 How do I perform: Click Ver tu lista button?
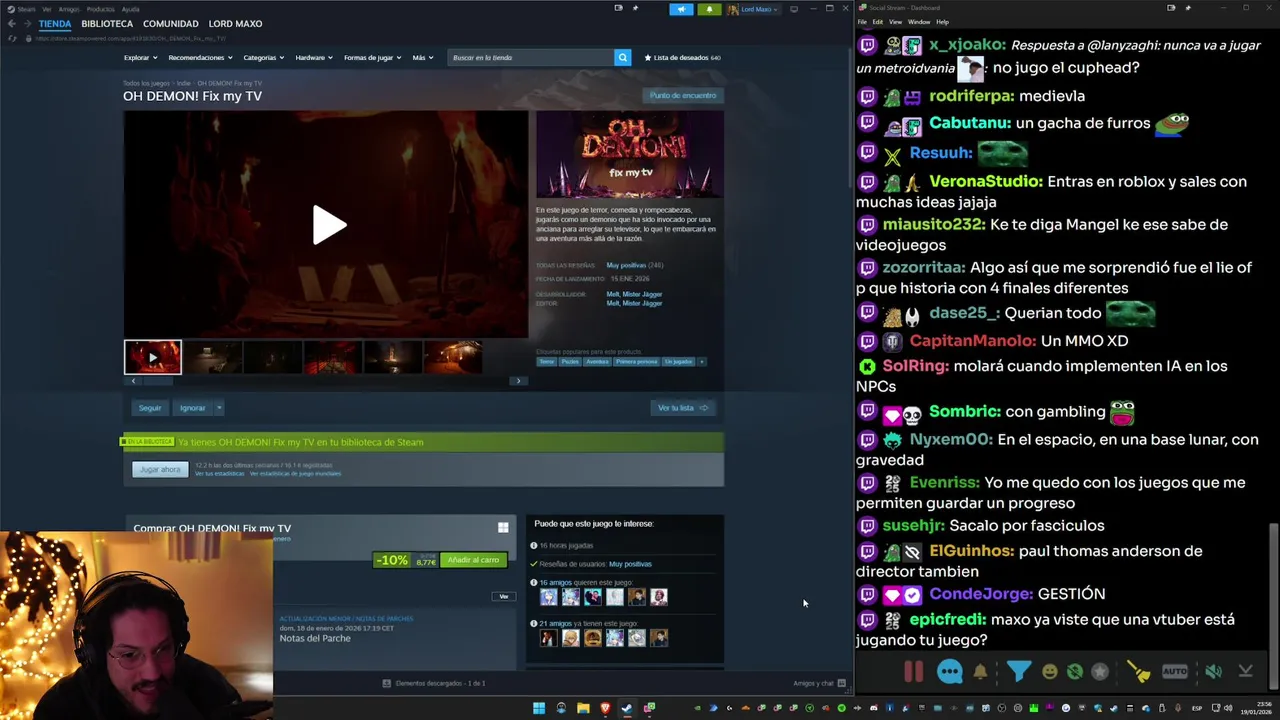click(683, 408)
